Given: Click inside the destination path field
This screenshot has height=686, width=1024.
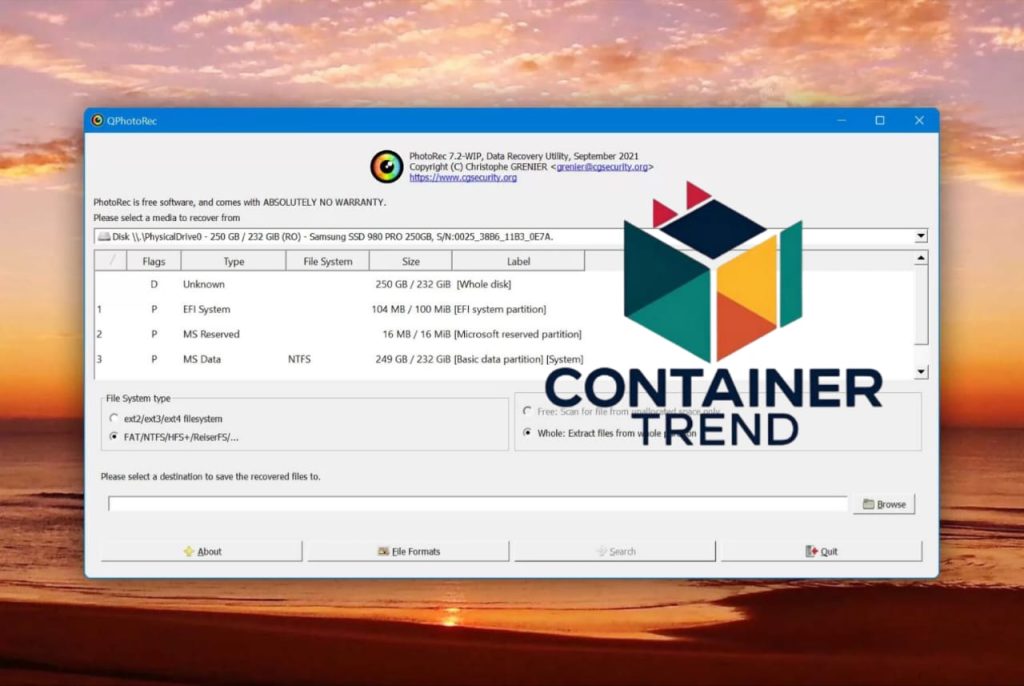Looking at the screenshot, I should click(x=477, y=503).
